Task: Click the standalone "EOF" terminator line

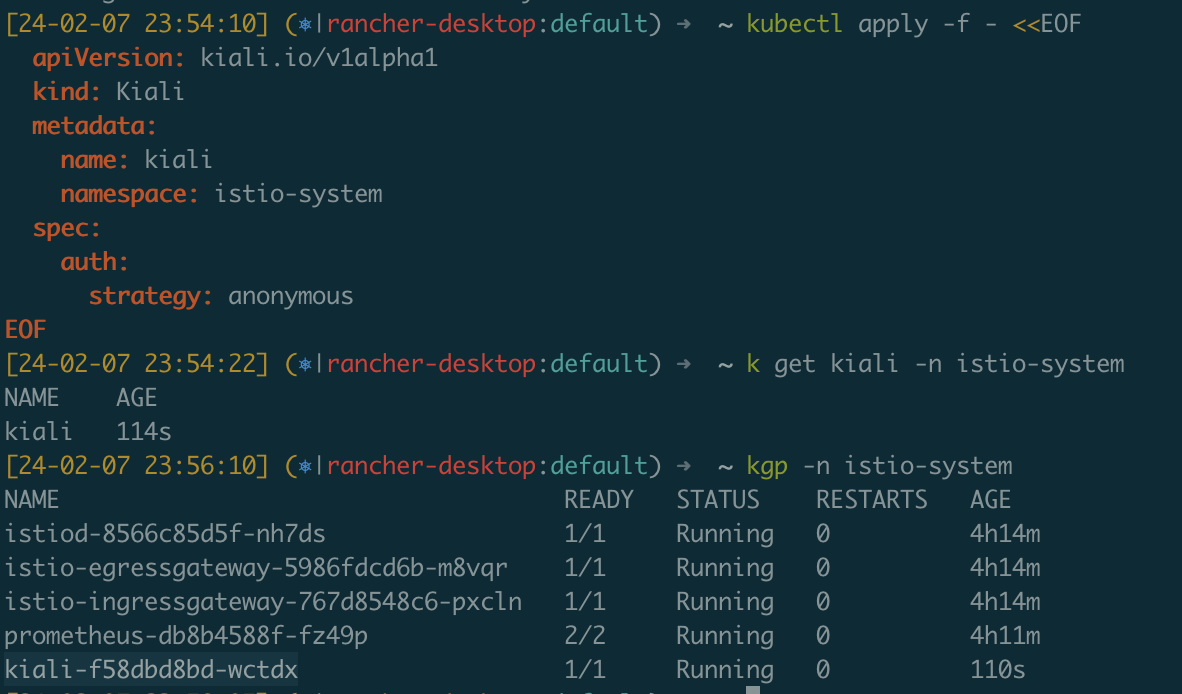Action: [26, 330]
